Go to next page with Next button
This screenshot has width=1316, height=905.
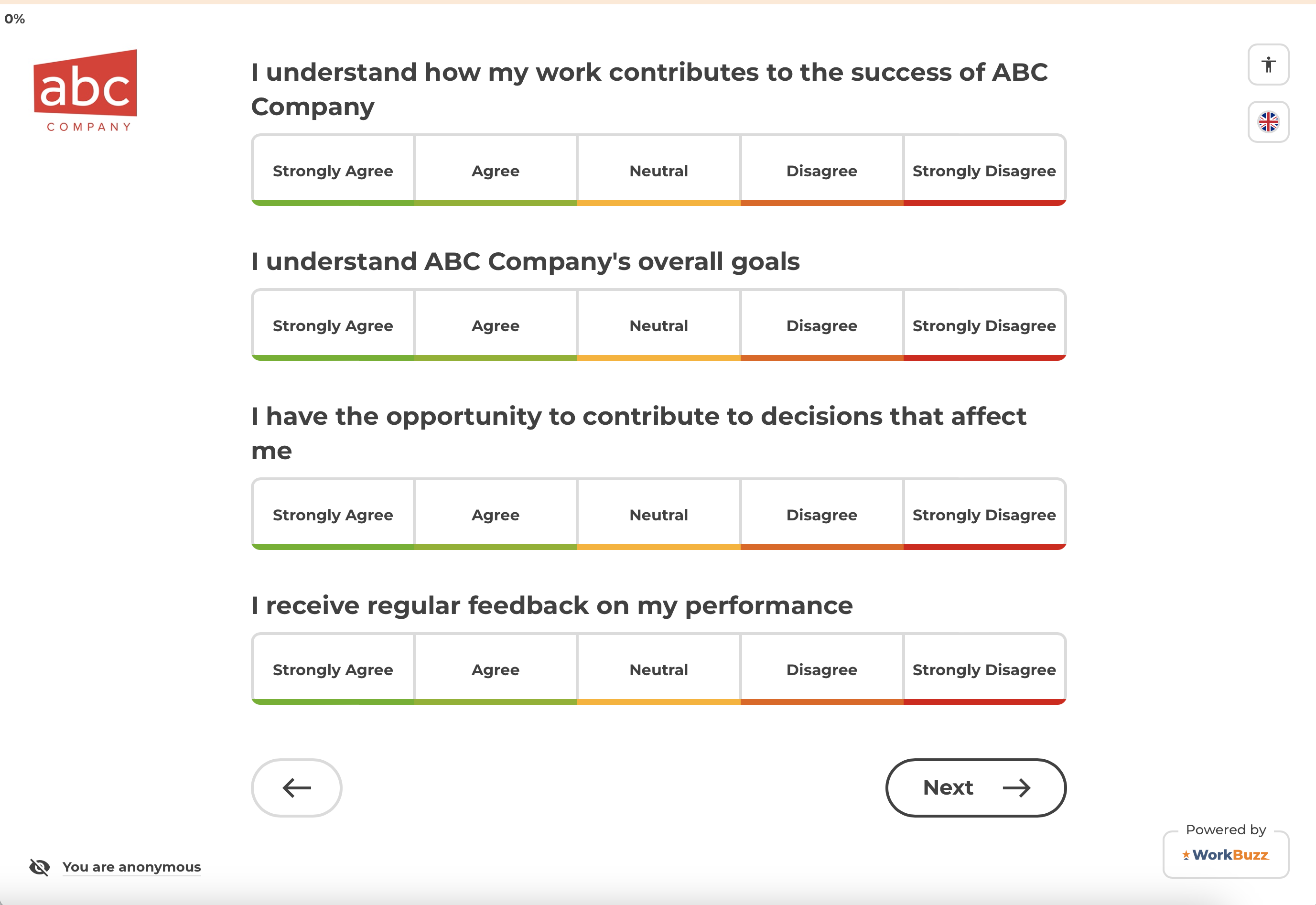975,787
